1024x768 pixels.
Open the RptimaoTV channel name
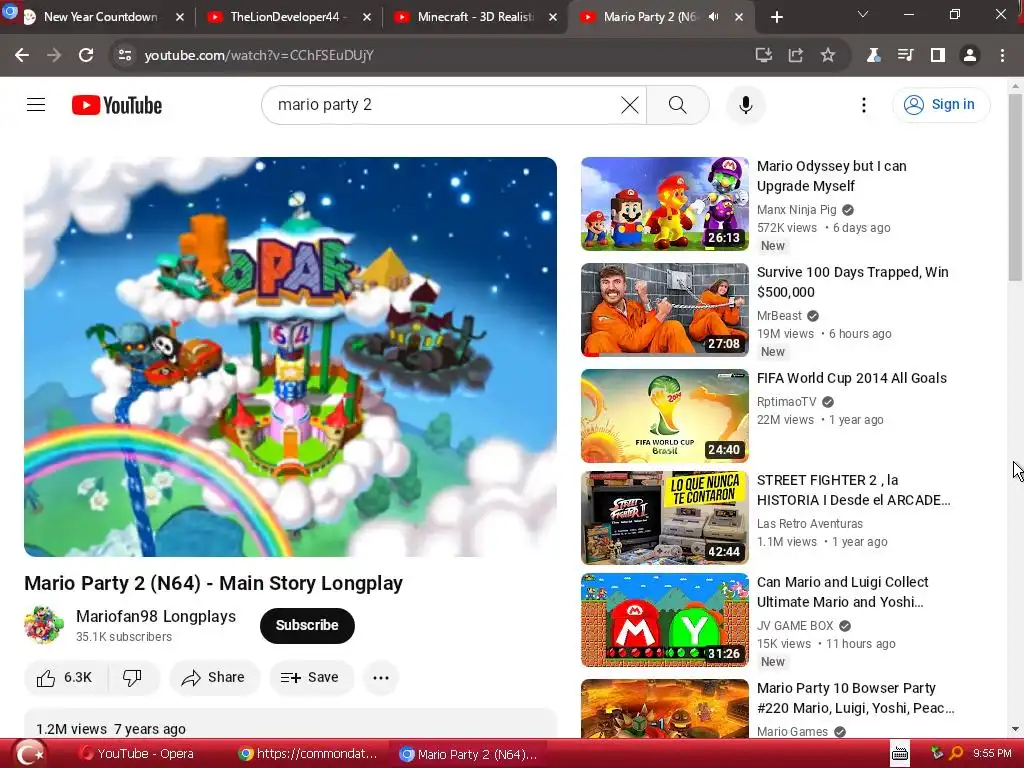tap(786, 402)
